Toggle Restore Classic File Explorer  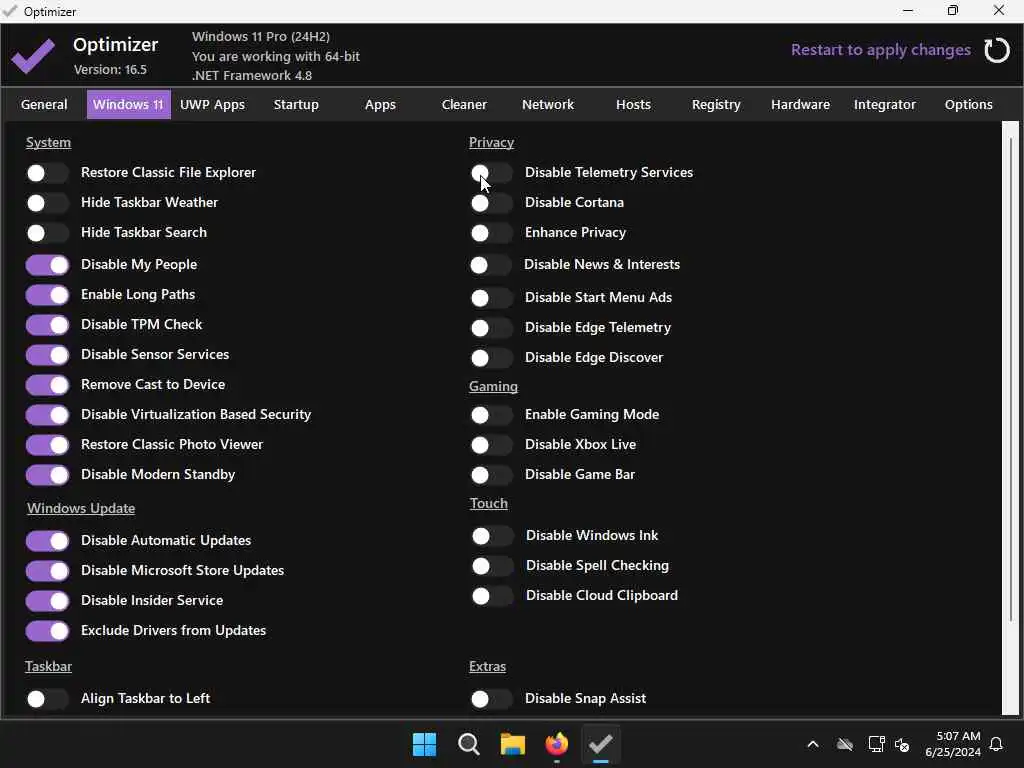[47, 173]
